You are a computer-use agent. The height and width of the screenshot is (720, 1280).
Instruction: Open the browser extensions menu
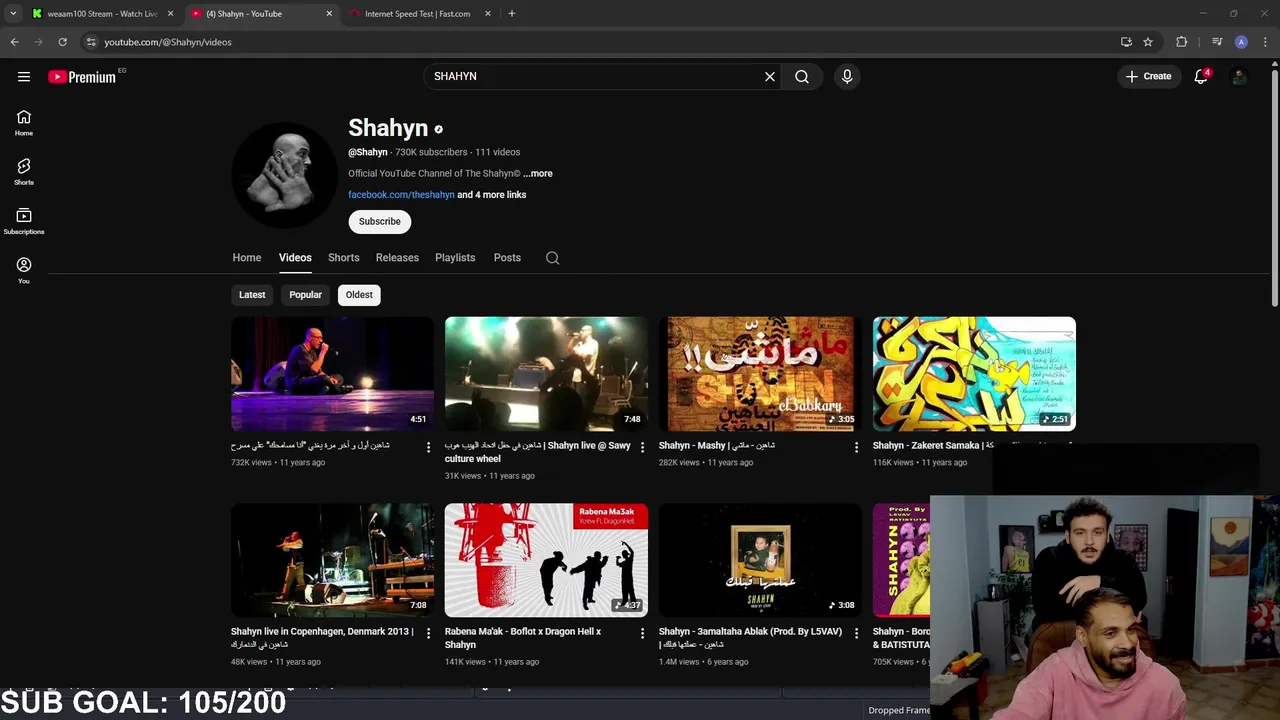1182,42
